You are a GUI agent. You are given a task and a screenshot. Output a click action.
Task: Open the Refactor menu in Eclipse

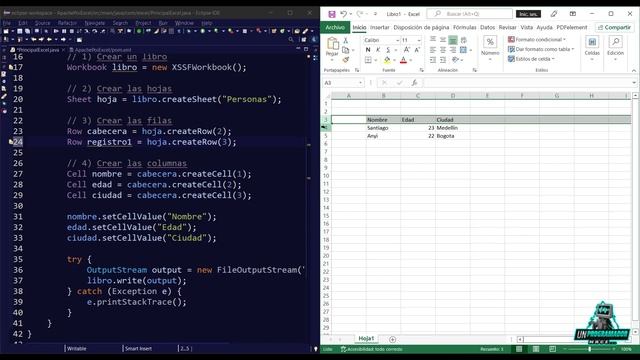67,23
